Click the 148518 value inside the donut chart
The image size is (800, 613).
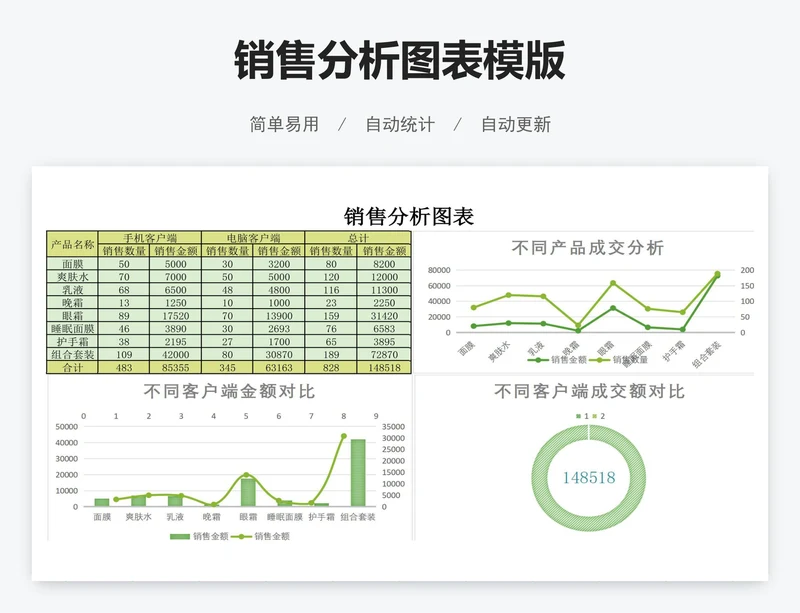tap(589, 478)
